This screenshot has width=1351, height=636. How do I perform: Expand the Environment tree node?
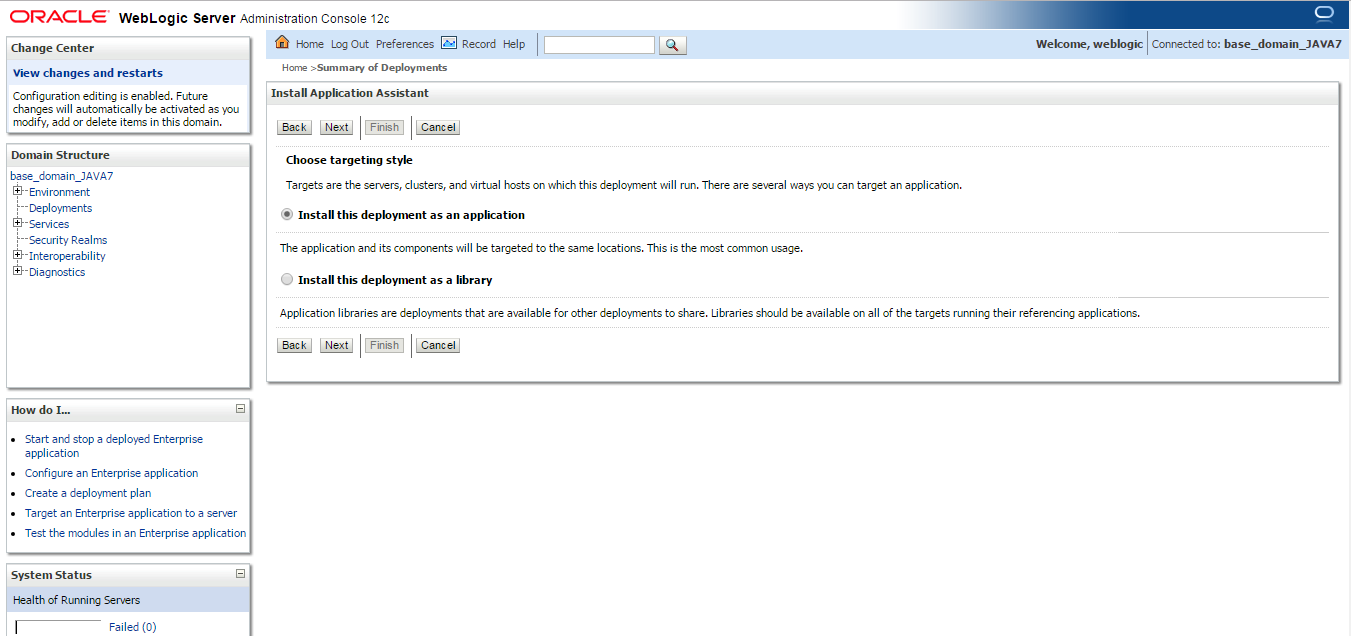pyautogui.click(x=17, y=191)
